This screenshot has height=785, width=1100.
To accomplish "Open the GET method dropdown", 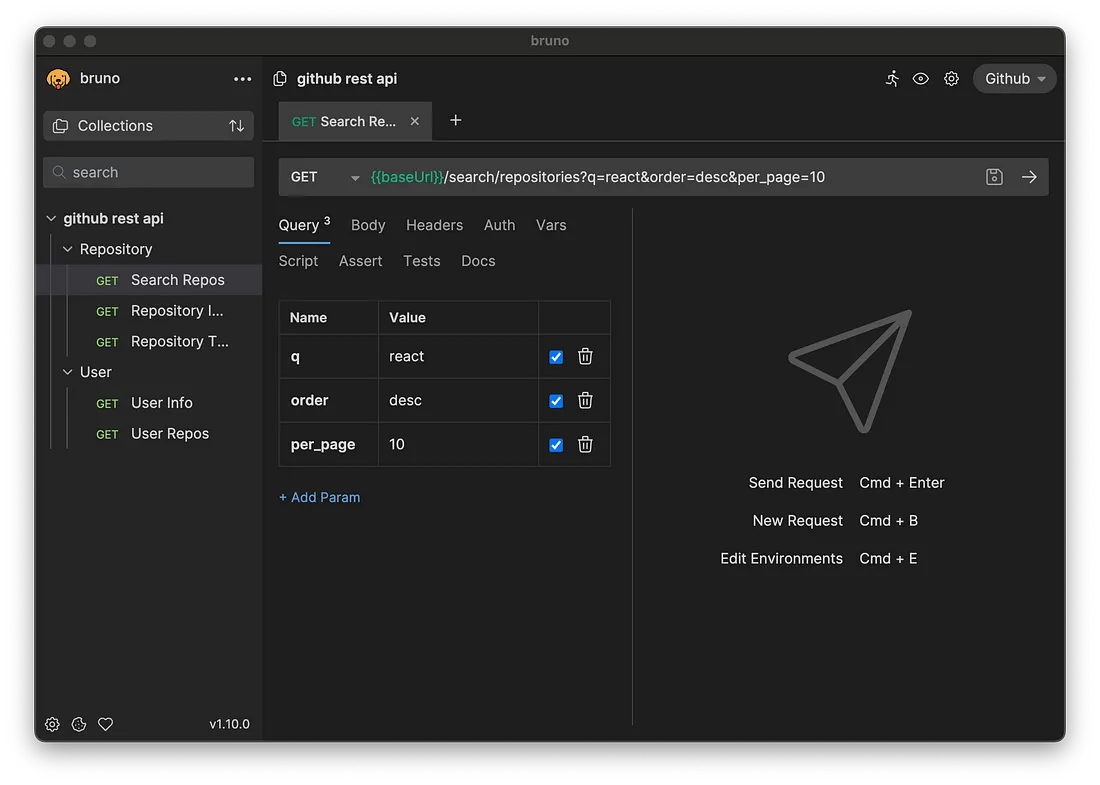I will 325,177.
